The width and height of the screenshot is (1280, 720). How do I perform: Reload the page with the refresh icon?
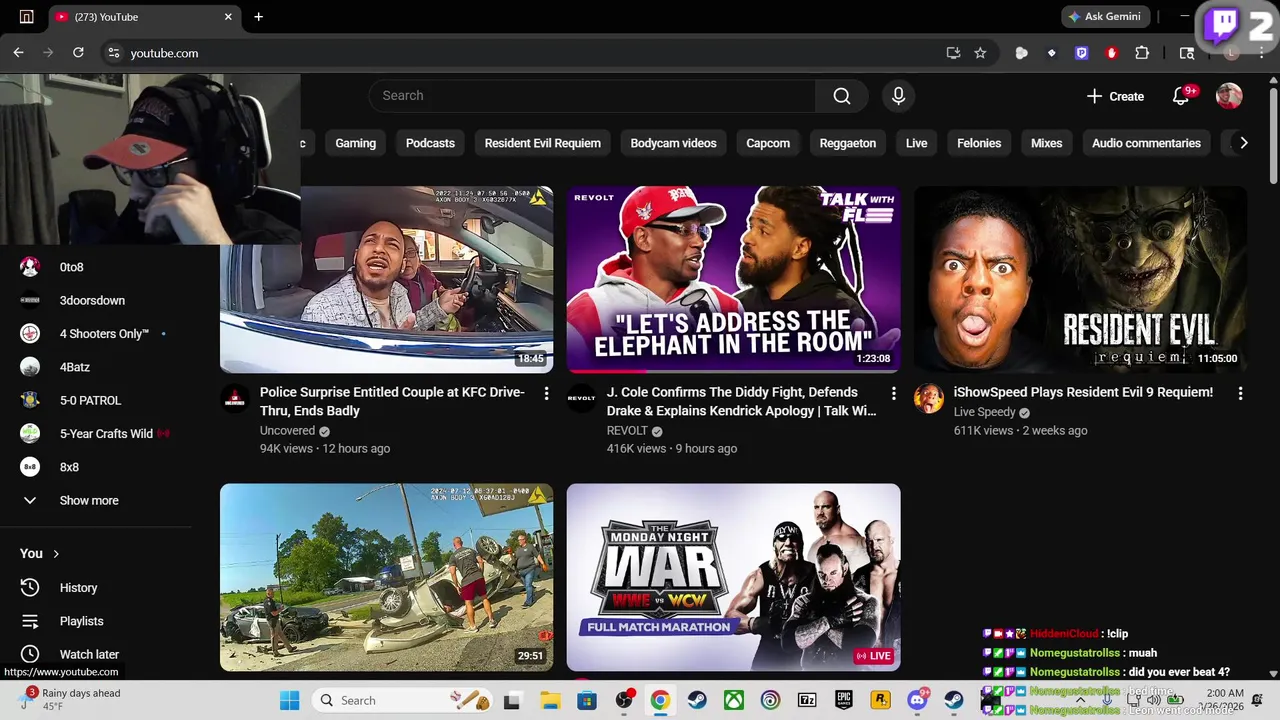pyautogui.click(x=78, y=53)
